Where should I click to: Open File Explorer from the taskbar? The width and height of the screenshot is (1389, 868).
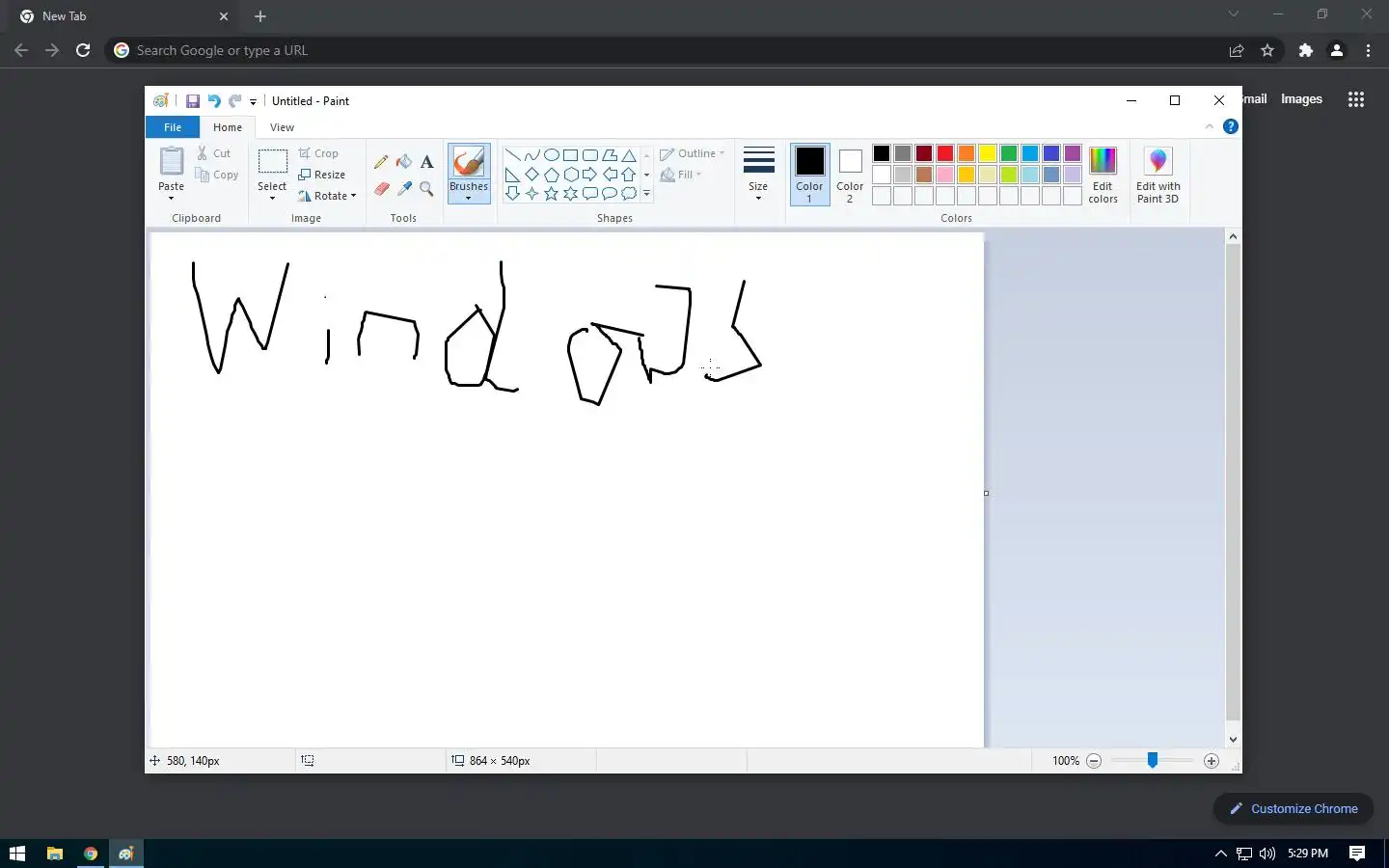pos(55,854)
